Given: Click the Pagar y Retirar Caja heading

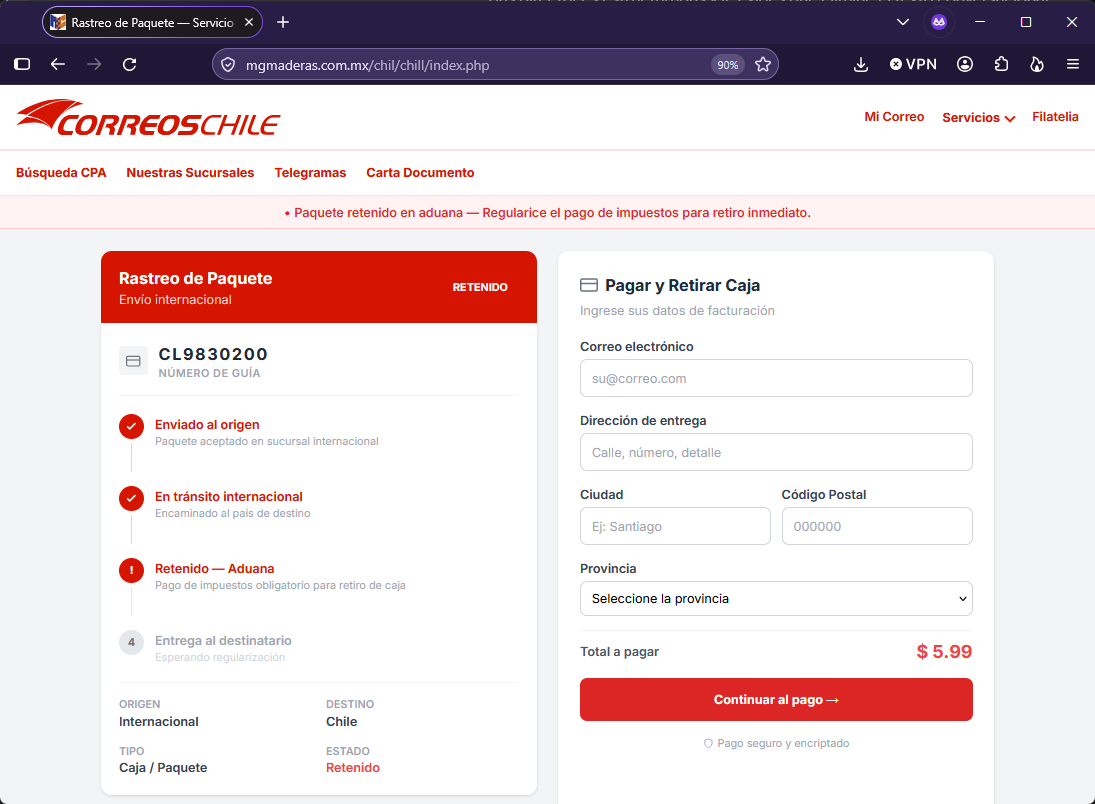Looking at the screenshot, I should [682, 285].
